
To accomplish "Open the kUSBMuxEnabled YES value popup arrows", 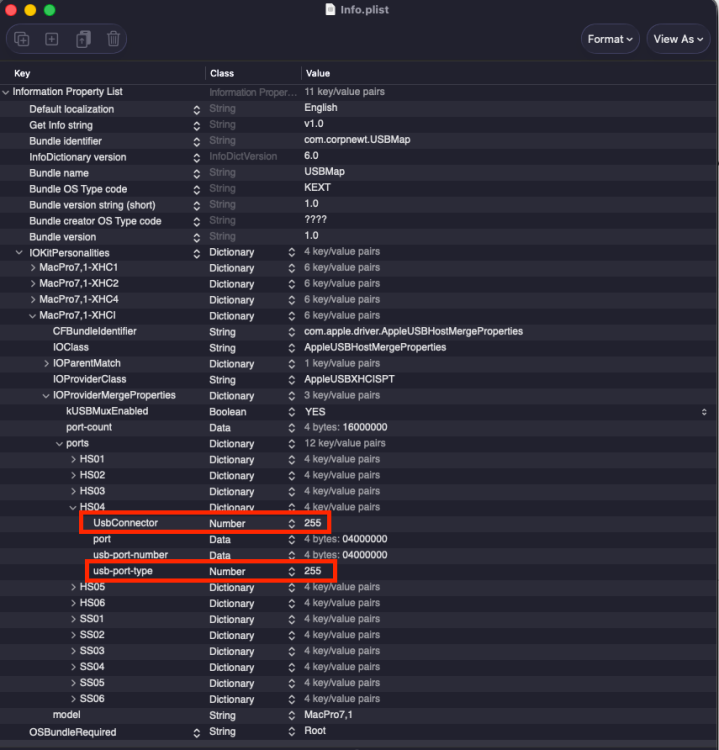I will pos(704,412).
